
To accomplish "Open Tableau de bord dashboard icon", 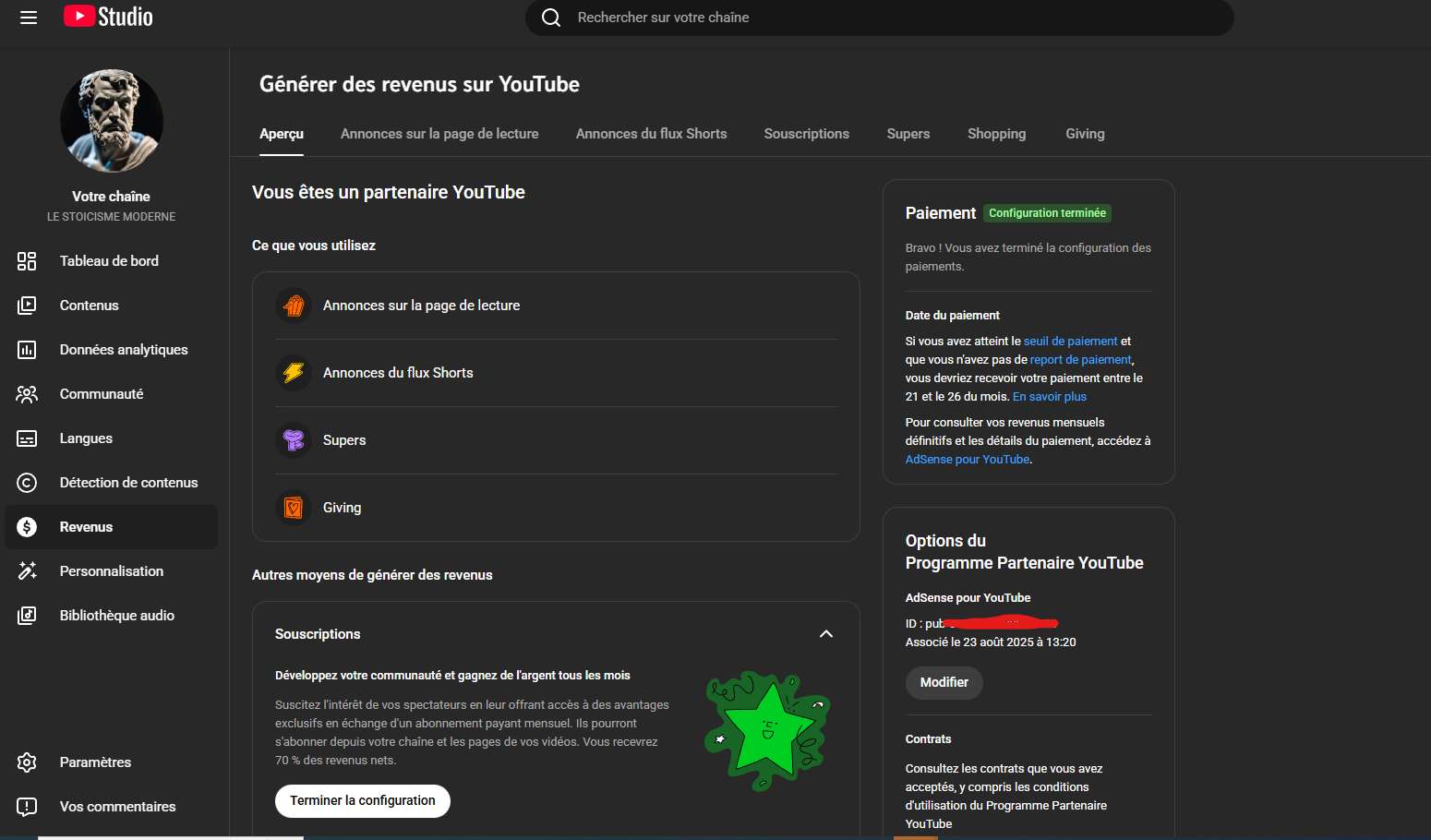I will click(x=27, y=261).
